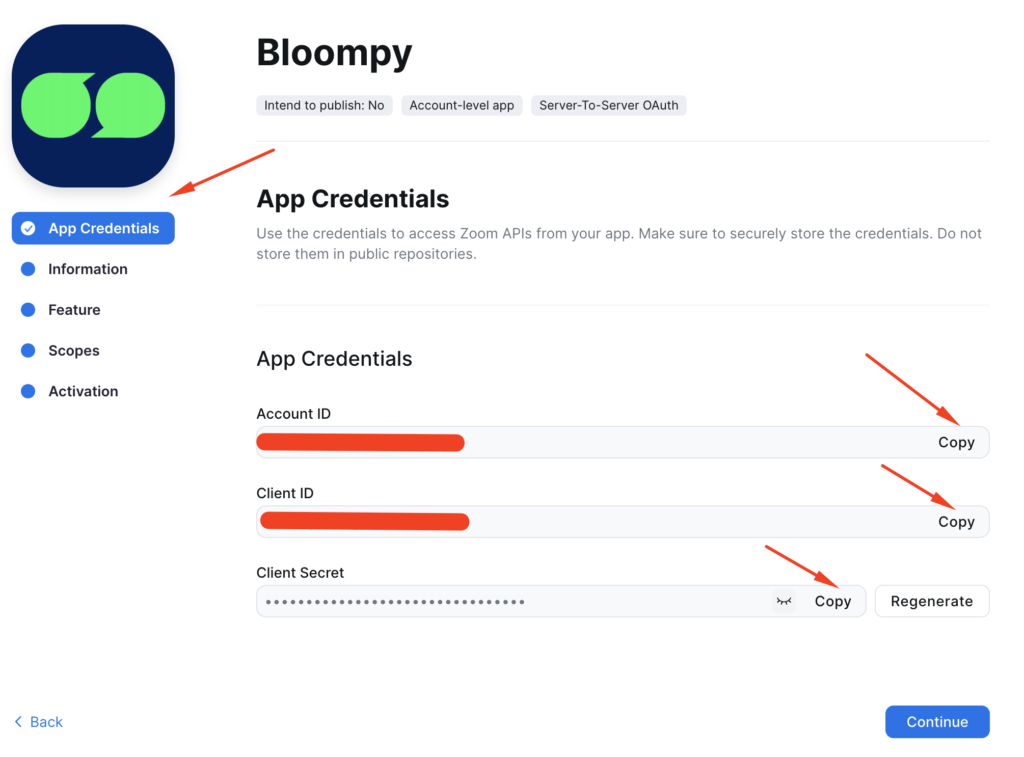Image resolution: width=1024 pixels, height=757 pixels.
Task: Copy the Client Secret
Action: click(832, 601)
